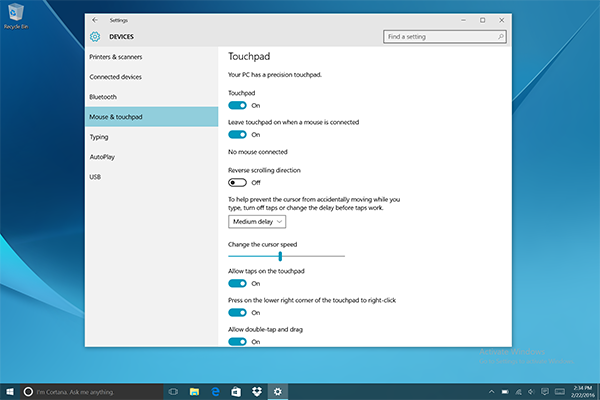
Task: Click the 'No mouse connected' status text
Action: coord(258,152)
